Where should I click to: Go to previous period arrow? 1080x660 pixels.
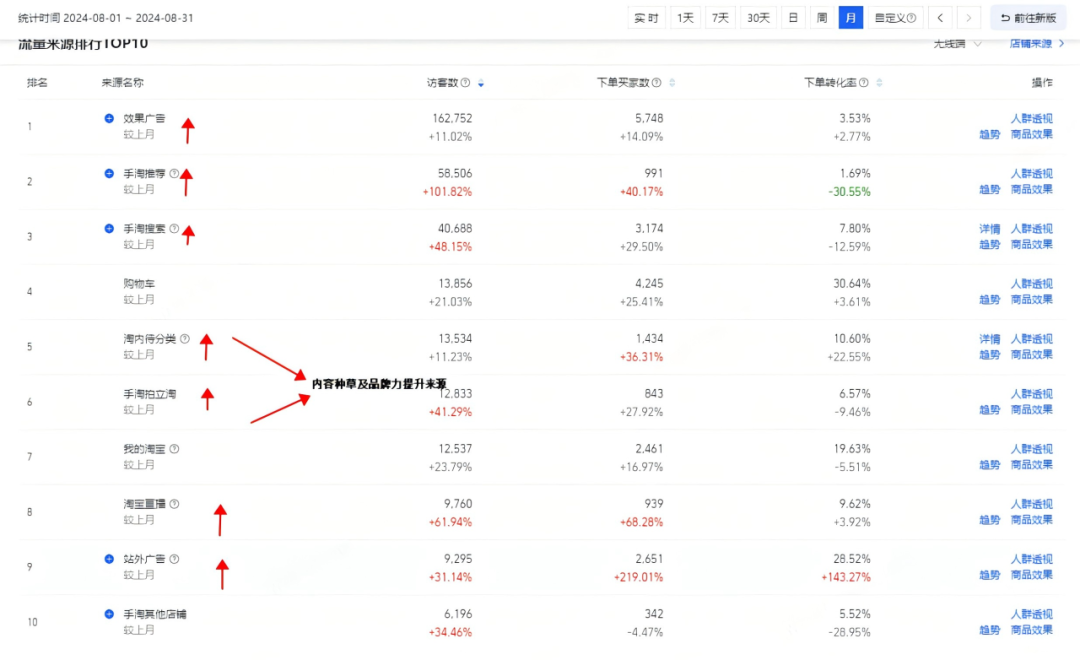(940, 18)
